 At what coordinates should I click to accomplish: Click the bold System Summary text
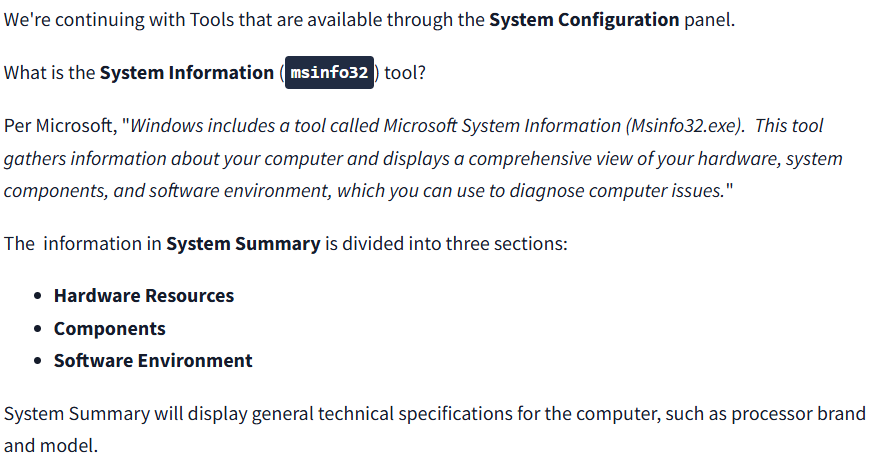[243, 243]
